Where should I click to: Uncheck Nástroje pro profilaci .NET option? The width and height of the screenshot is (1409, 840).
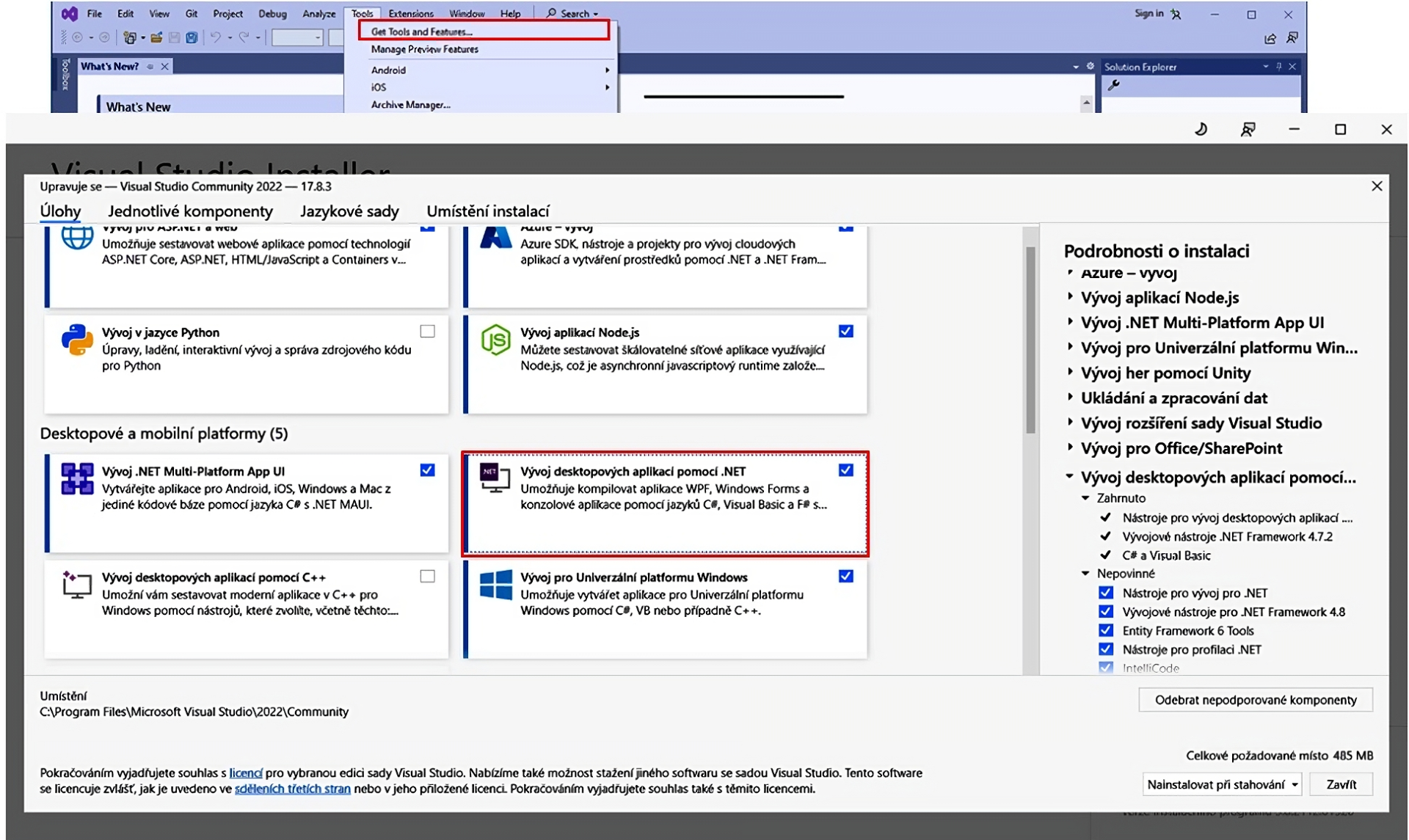pyautogui.click(x=1106, y=649)
